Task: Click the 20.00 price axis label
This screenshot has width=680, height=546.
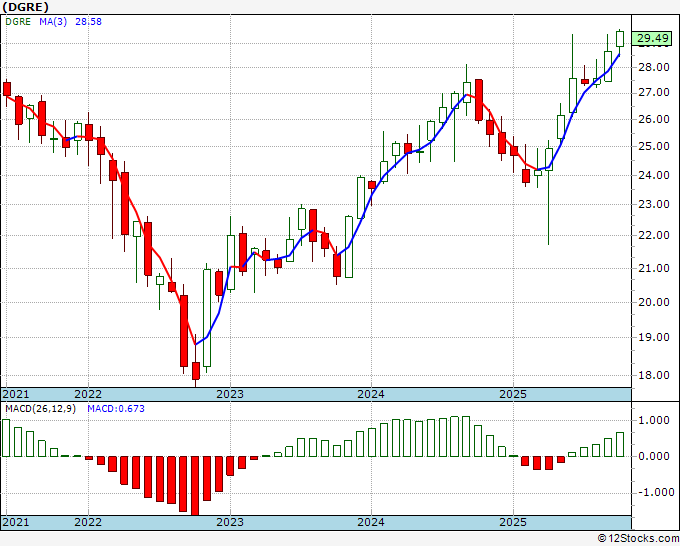Action: pyautogui.click(x=654, y=302)
